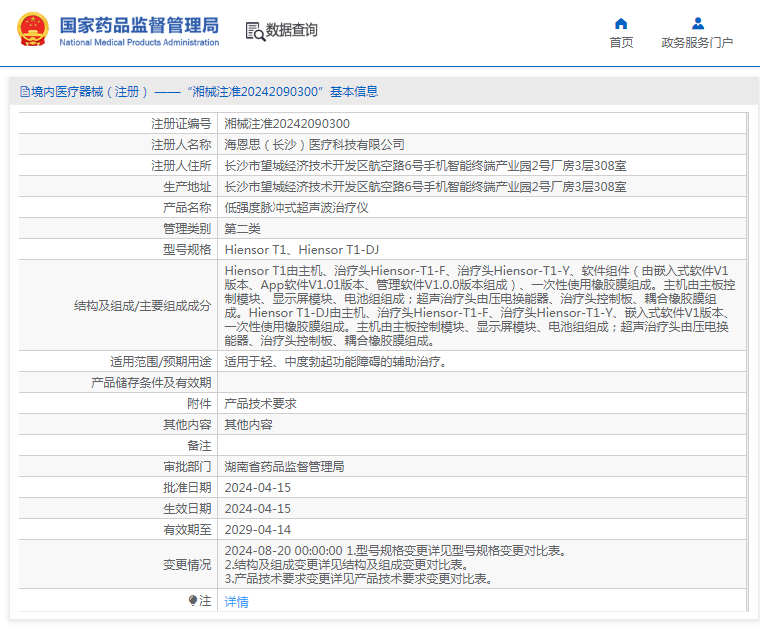
Task: Click the 产品储存条件及有效期 label
Action: [151, 383]
